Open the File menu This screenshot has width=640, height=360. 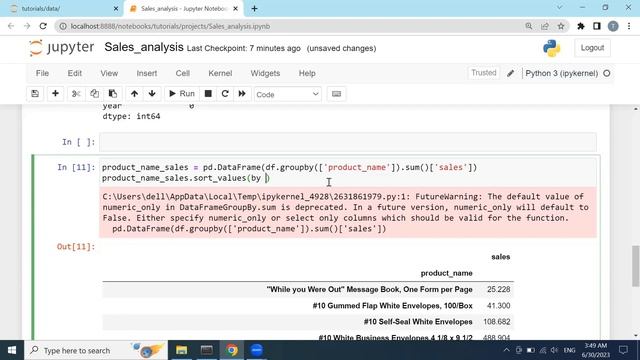point(42,73)
